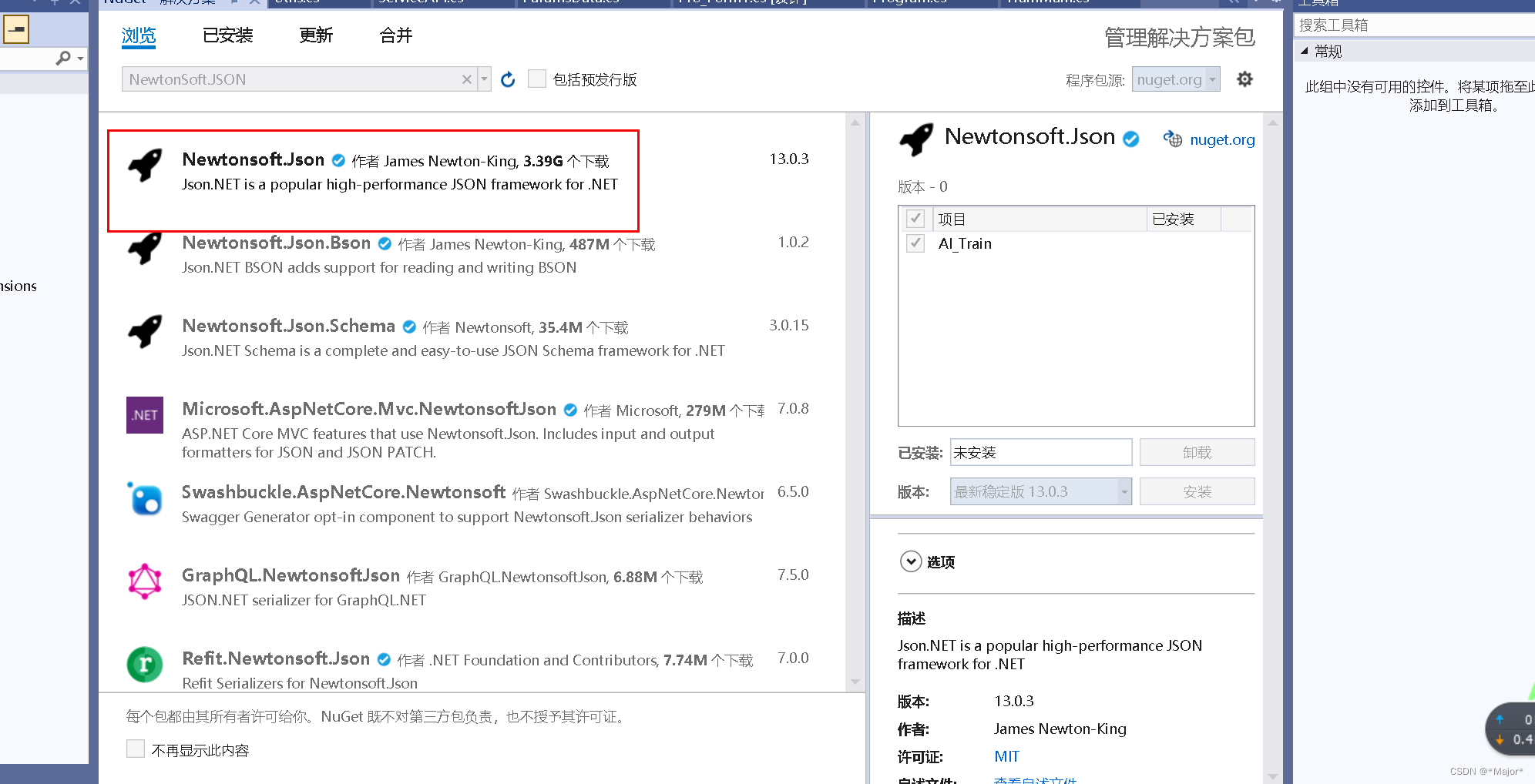Click the Newtonsoft.Json.Bson rocket icon
The height and width of the screenshot is (784, 1535).
point(145,248)
